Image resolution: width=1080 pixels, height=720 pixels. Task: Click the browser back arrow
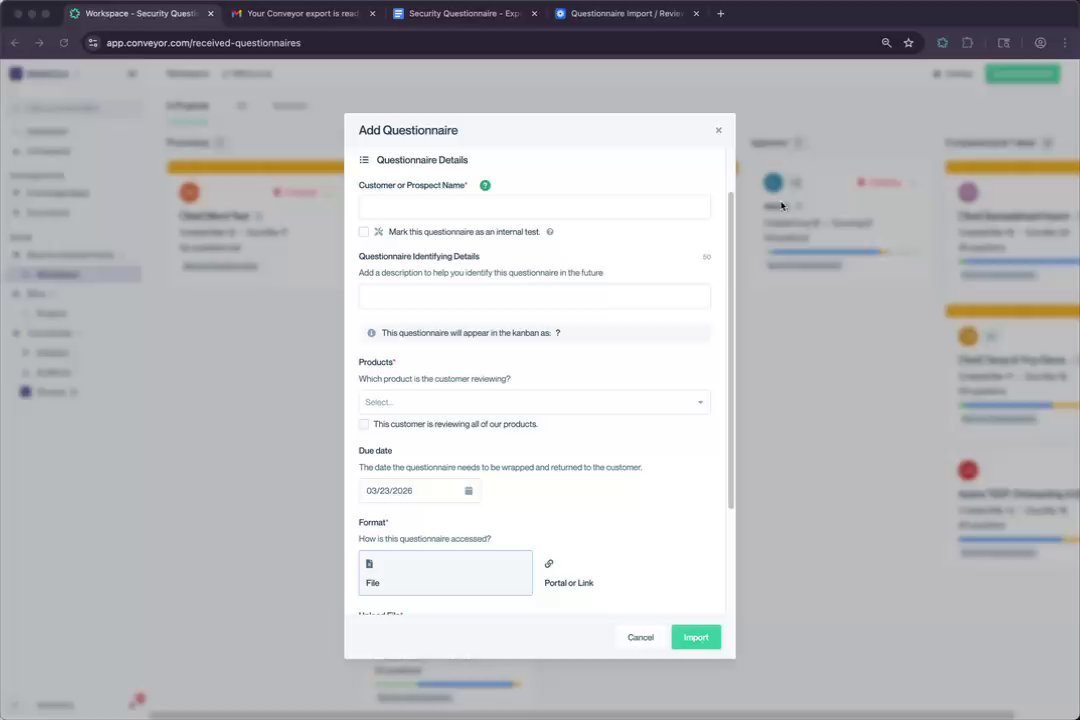click(x=15, y=43)
